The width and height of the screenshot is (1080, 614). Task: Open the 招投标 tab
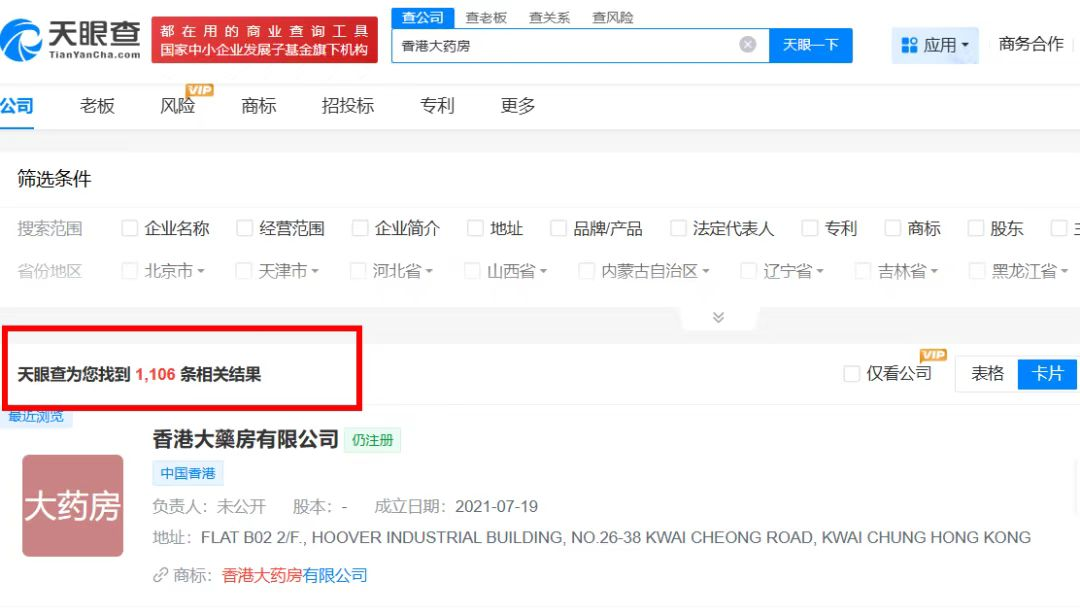347,106
